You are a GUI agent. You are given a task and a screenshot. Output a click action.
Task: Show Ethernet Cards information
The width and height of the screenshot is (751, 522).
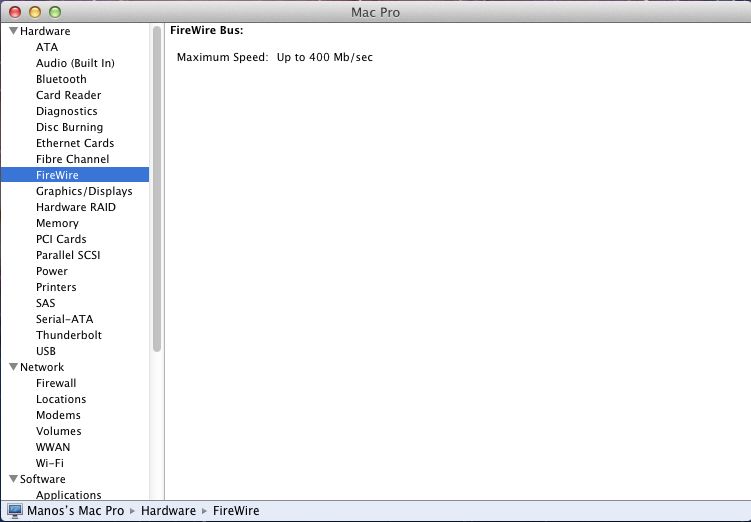[x=75, y=143]
